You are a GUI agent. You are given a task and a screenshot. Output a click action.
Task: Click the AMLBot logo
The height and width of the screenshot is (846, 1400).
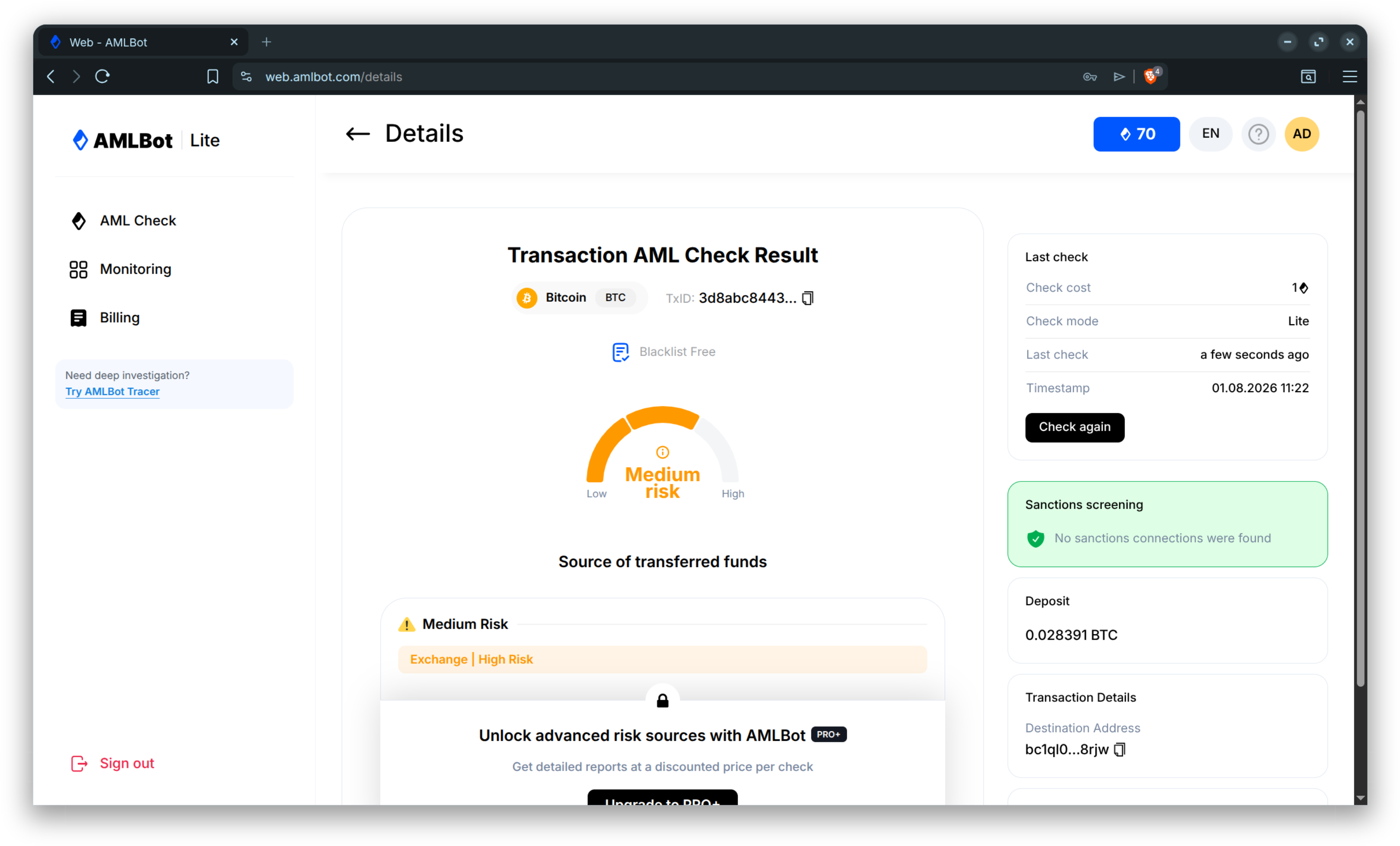[x=122, y=140]
